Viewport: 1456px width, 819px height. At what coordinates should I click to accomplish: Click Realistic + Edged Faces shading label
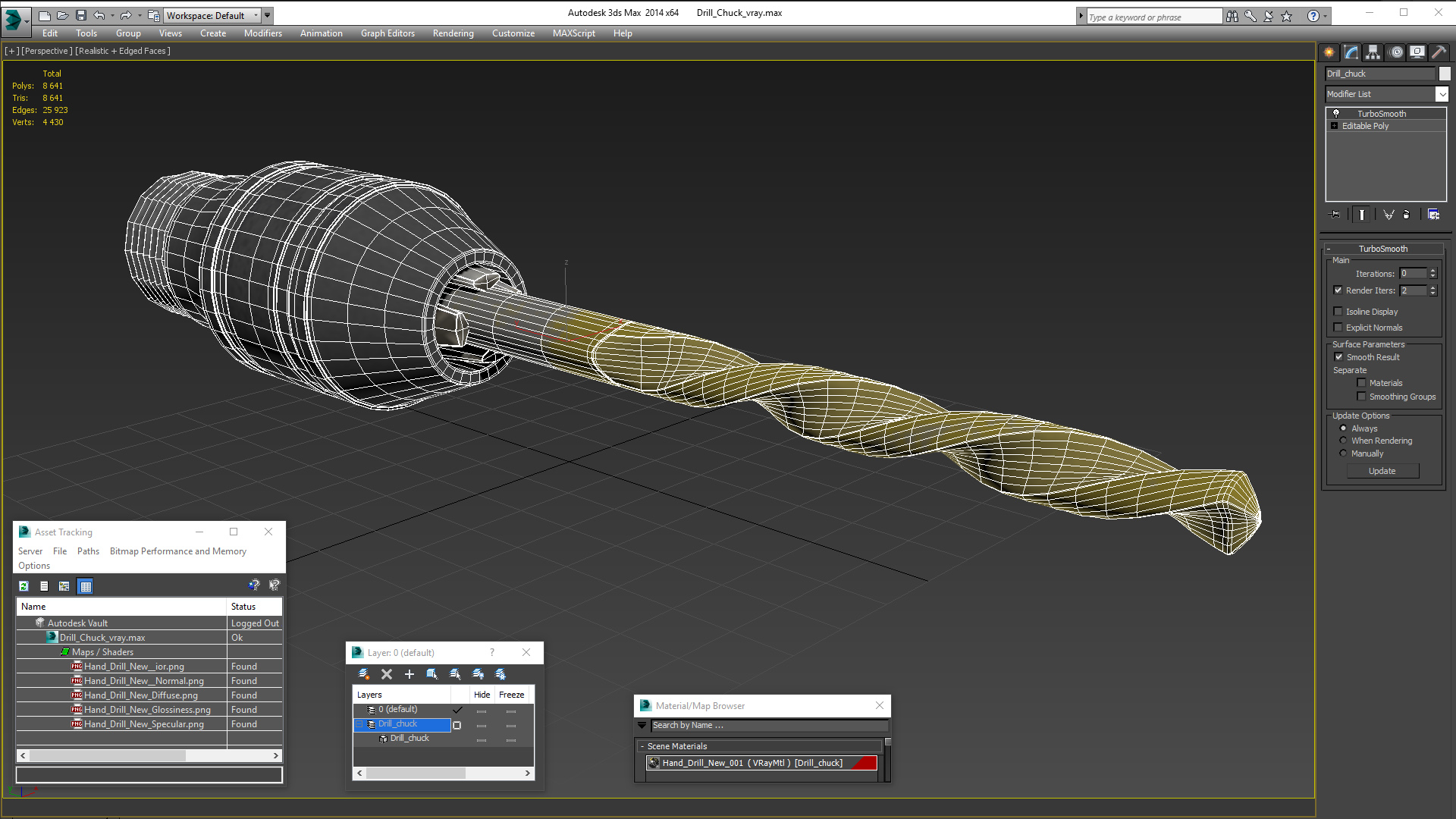click(x=123, y=51)
